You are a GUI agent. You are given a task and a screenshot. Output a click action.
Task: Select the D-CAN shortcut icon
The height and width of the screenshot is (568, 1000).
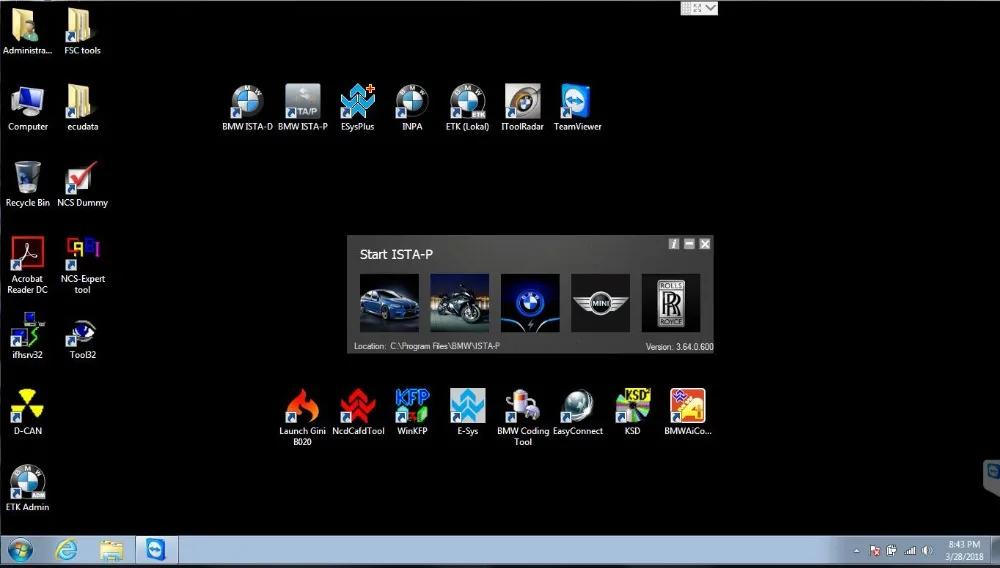point(27,412)
